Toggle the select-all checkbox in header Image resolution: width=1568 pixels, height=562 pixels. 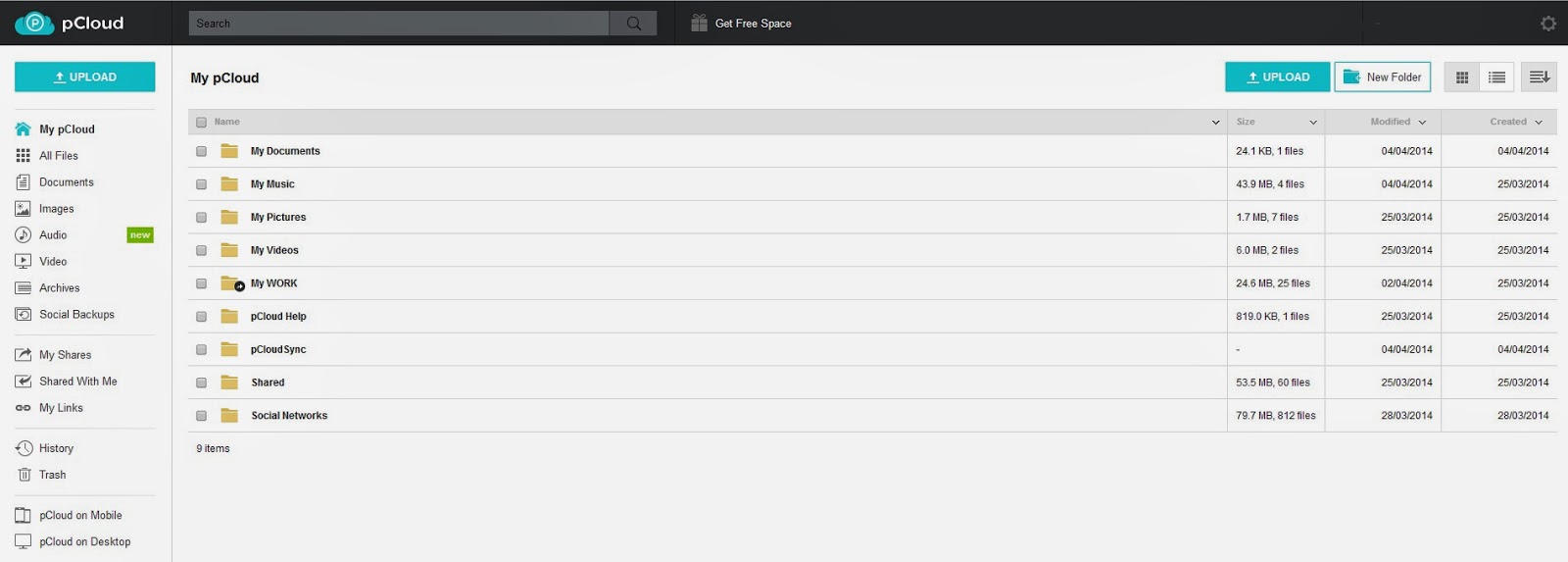click(x=201, y=123)
